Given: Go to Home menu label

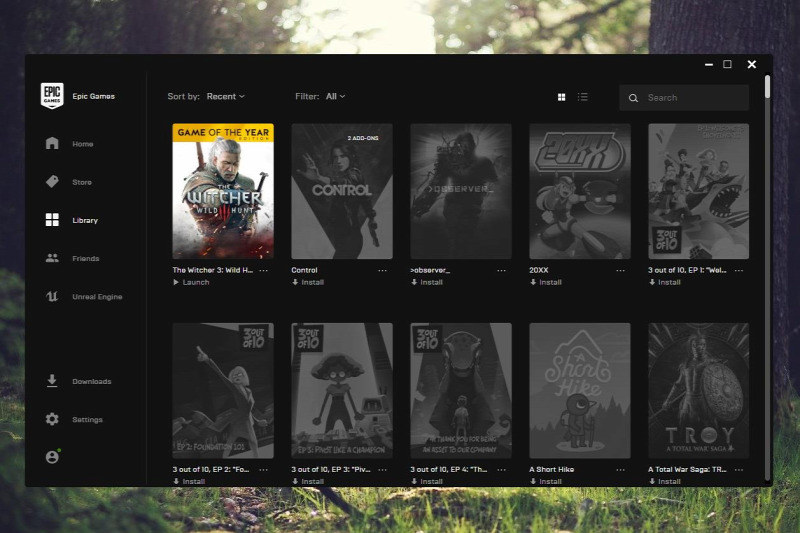Looking at the screenshot, I should point(83,144).
